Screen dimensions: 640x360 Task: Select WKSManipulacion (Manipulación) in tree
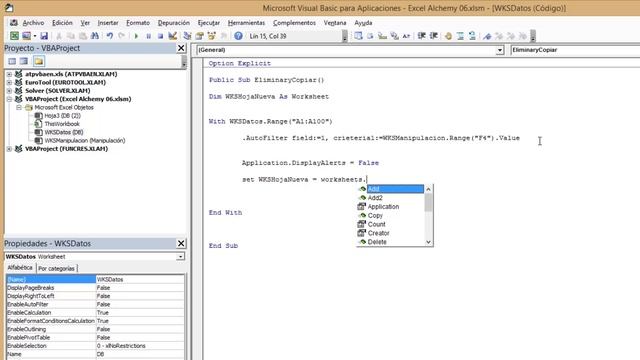pyautogui.click(x=84, y=140)
